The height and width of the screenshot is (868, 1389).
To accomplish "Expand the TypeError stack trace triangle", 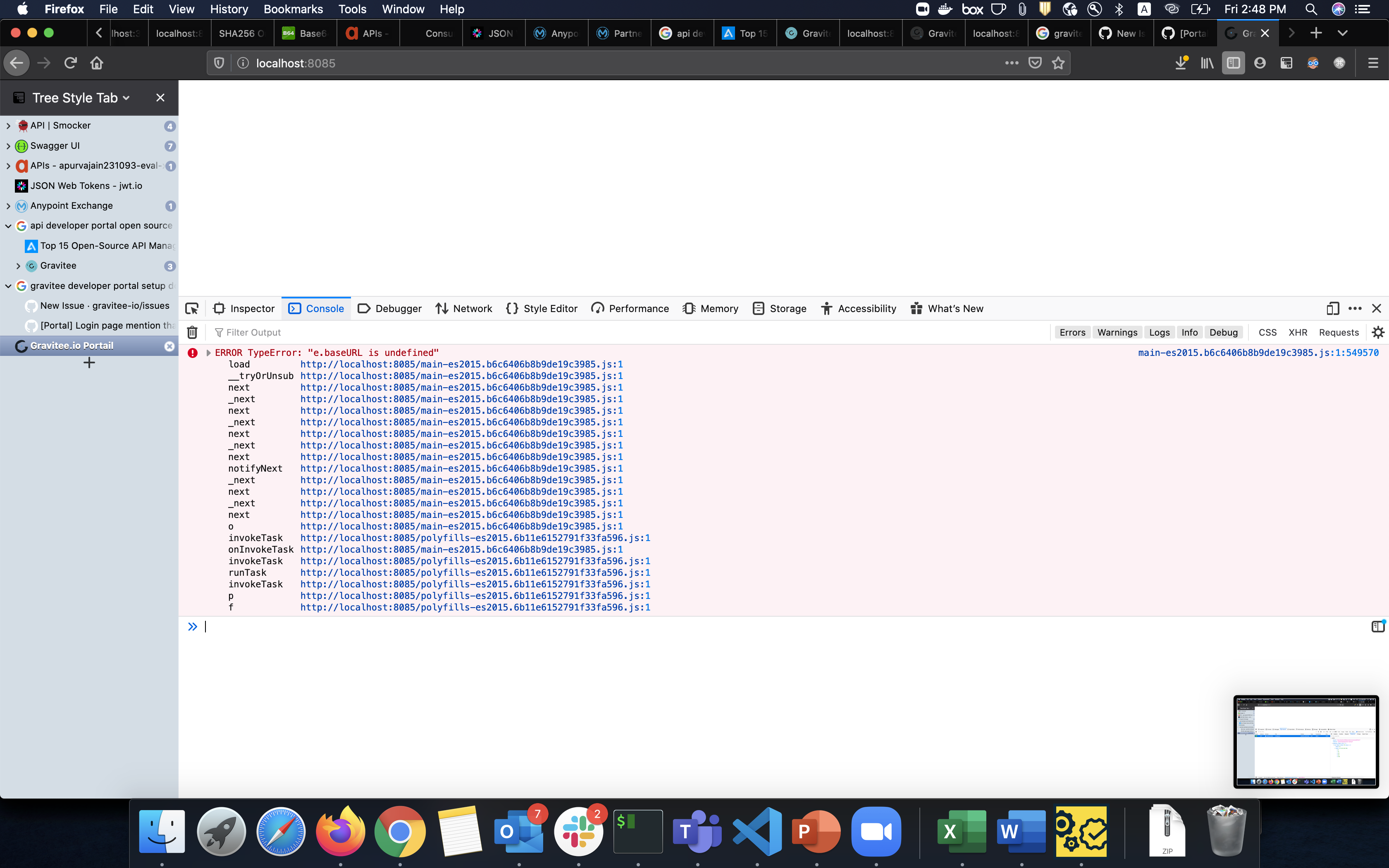I will point(208,353).
